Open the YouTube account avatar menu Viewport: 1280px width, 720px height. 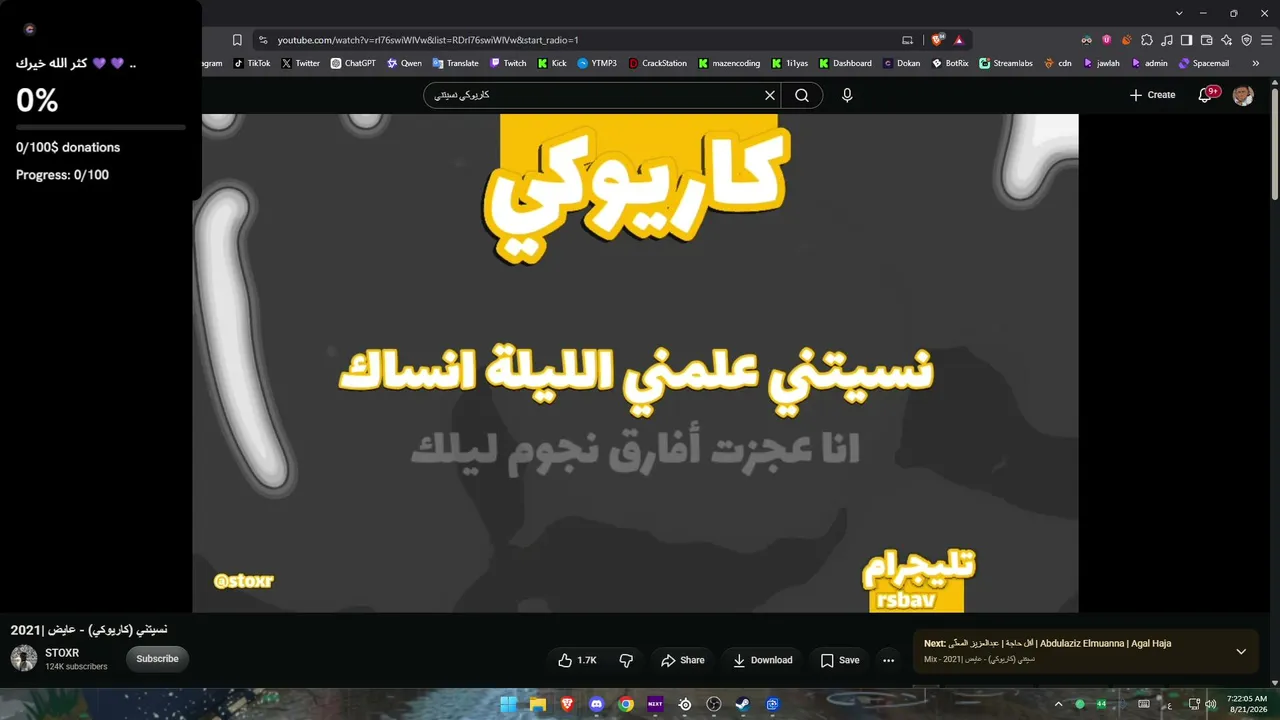(x=1243, y=95)
